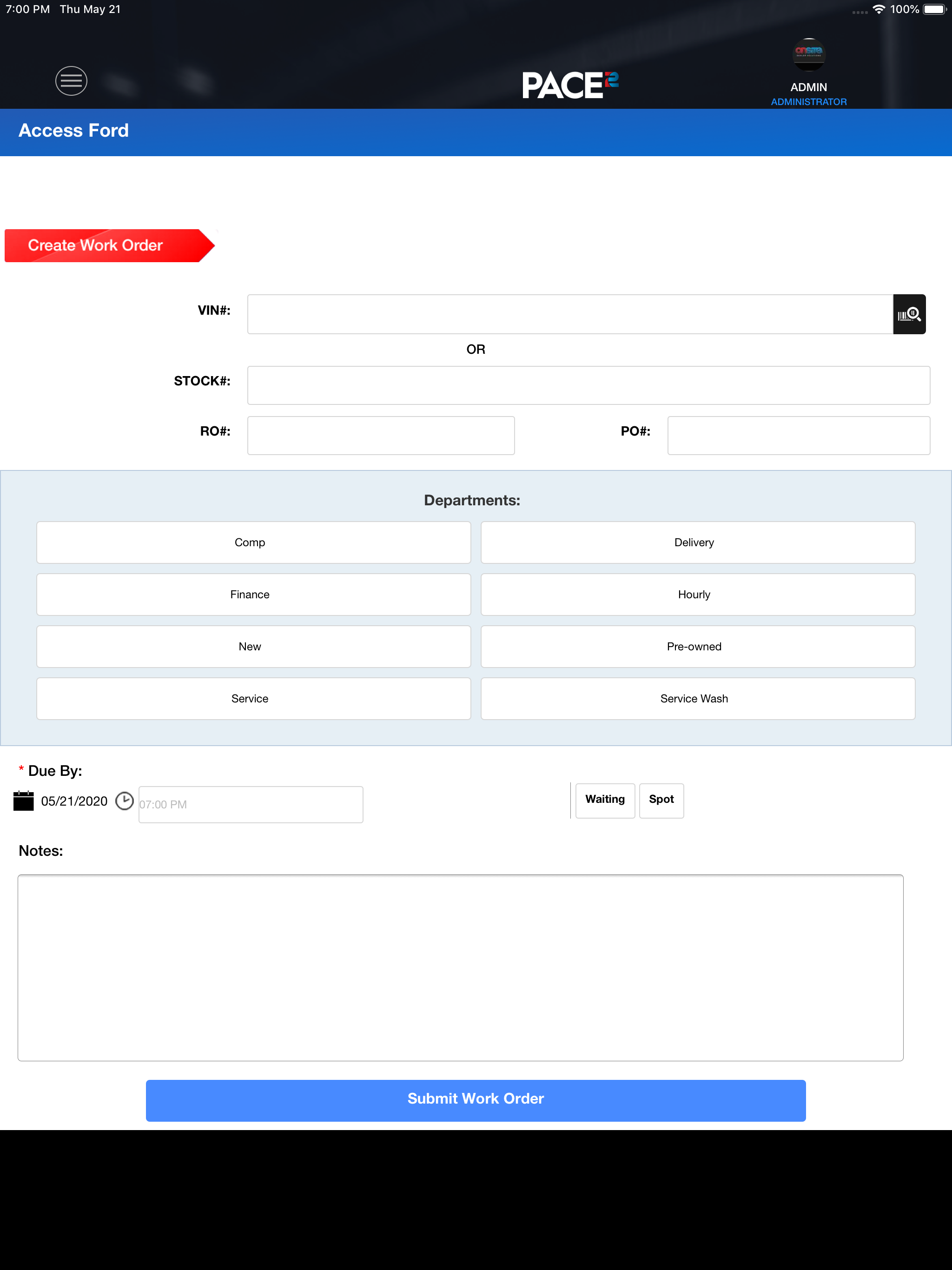Click the OR separator text
952x1270 pixels.
tap(476, 349)
